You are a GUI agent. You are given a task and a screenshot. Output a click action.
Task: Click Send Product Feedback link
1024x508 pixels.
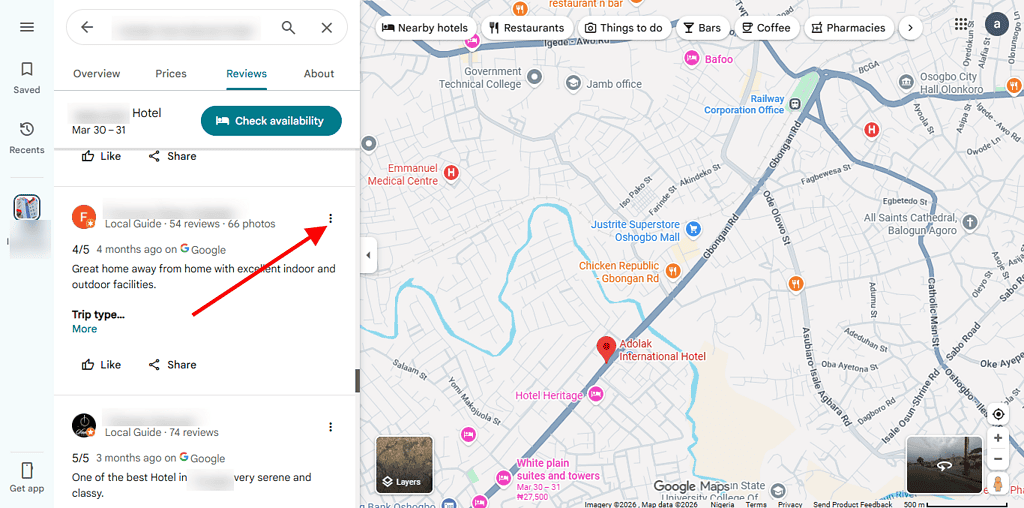coord(852,504)
